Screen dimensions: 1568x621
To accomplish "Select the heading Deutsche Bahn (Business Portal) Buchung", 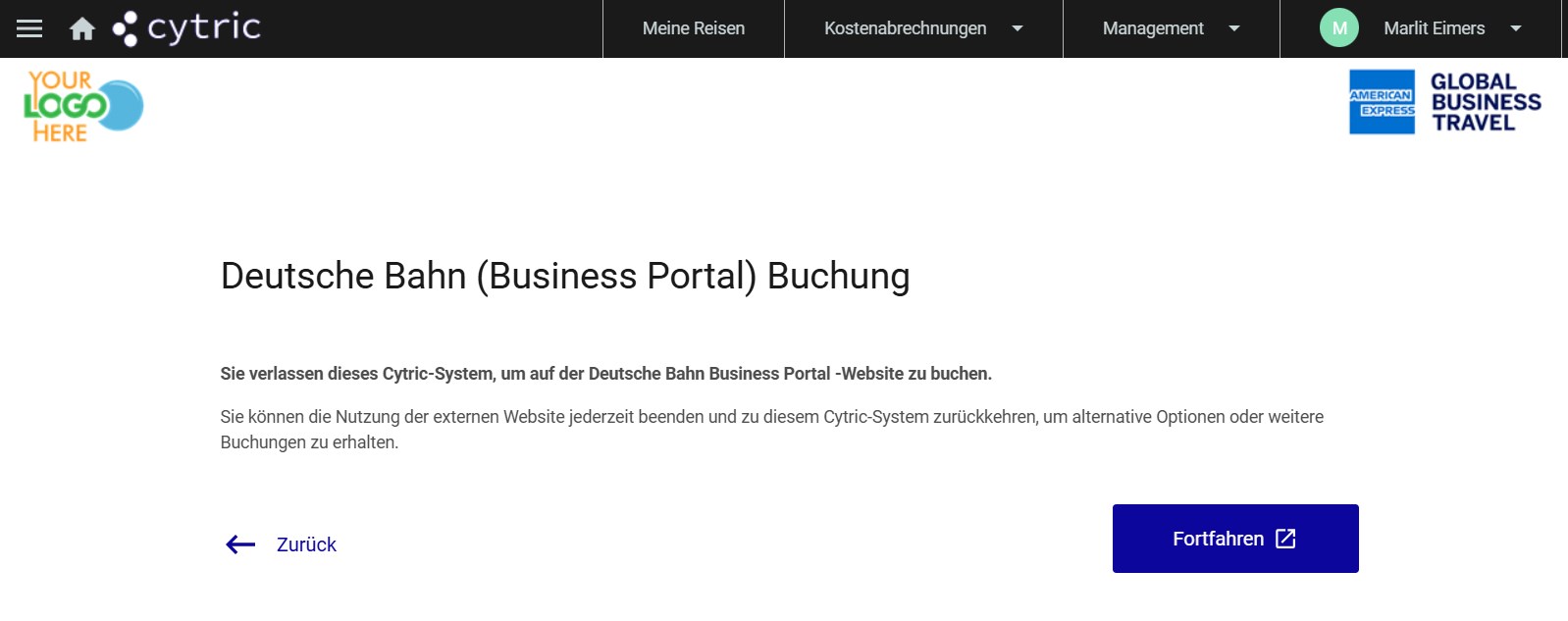I will click(x=565, y=276).
